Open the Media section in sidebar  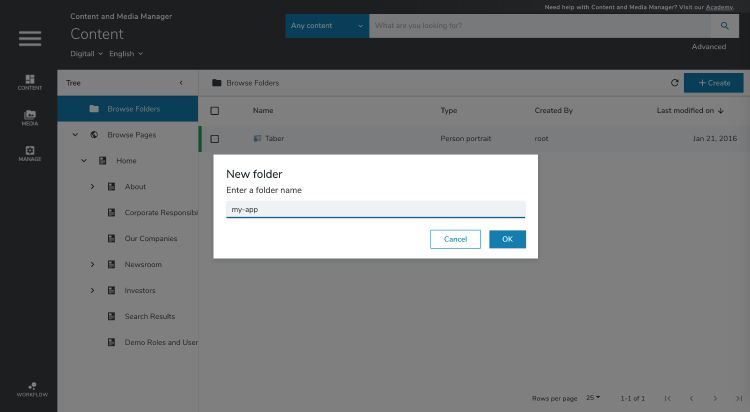click(x=30, y=118)
